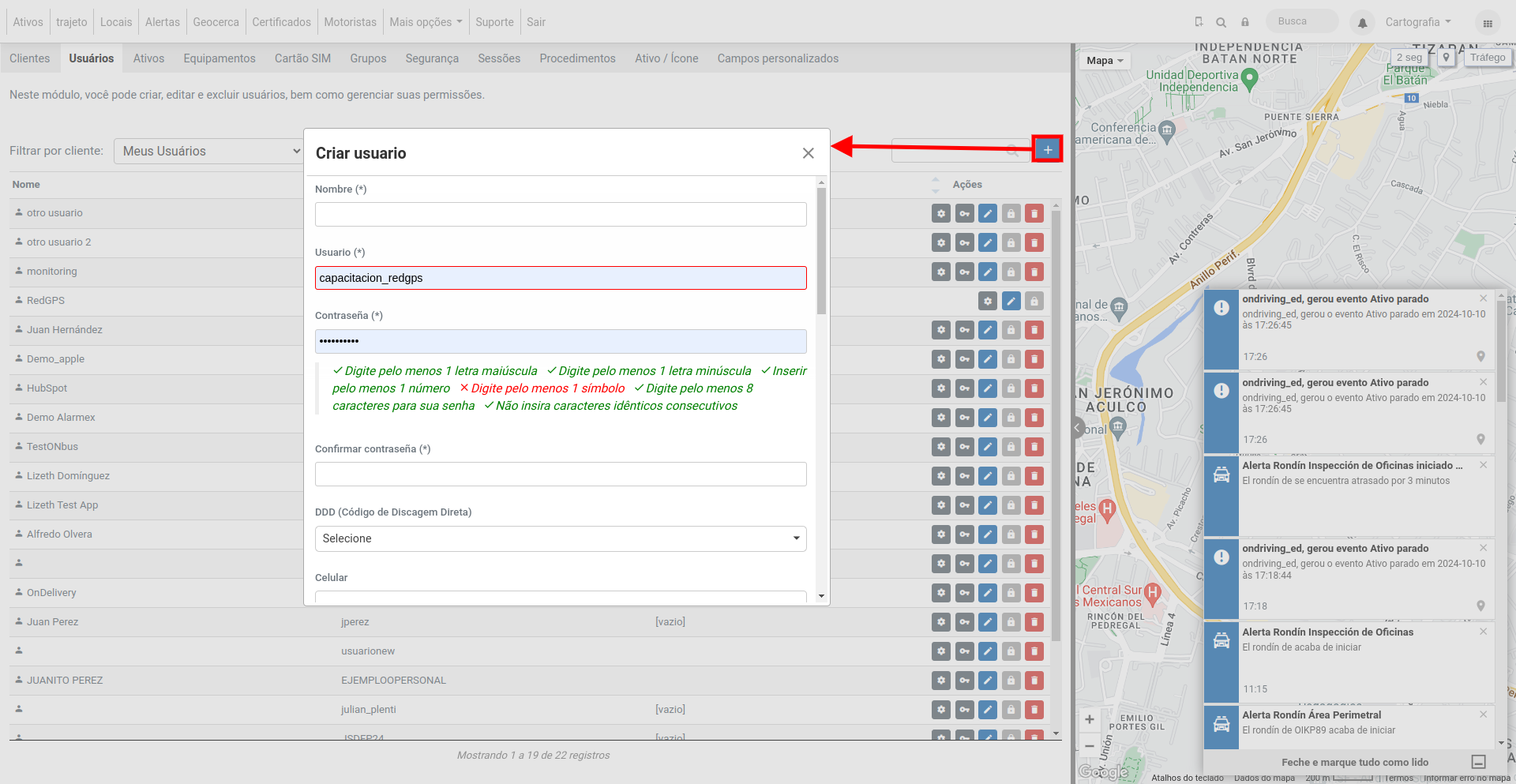Click the blue plus add-user button
The image size is (1516, 784).
(1047, 149)
